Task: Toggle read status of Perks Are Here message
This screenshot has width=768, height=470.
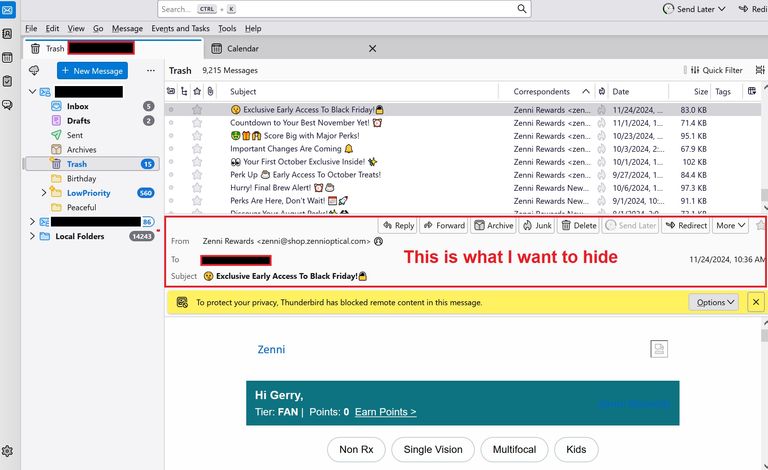Action: pos(171,200)
